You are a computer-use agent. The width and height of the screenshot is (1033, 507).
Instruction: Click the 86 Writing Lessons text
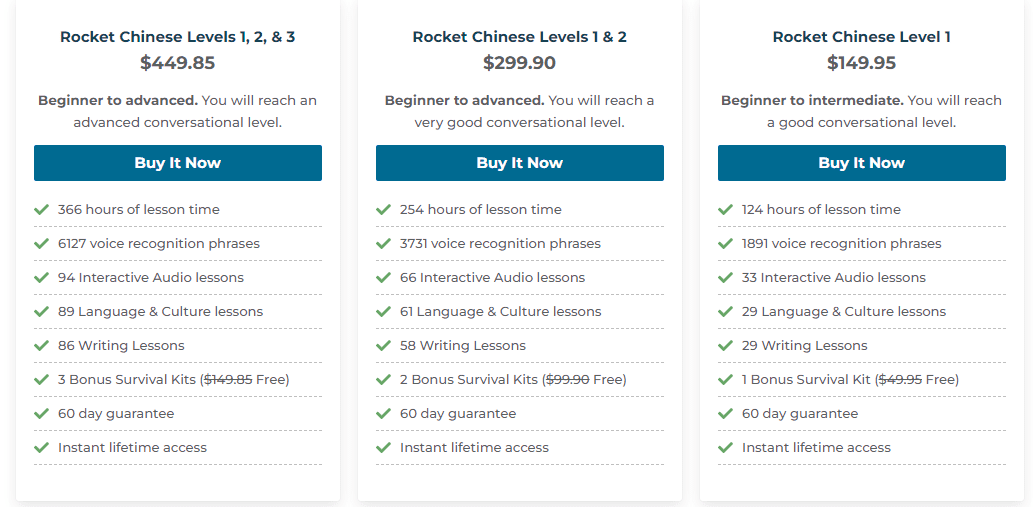(x=121, y=346)
